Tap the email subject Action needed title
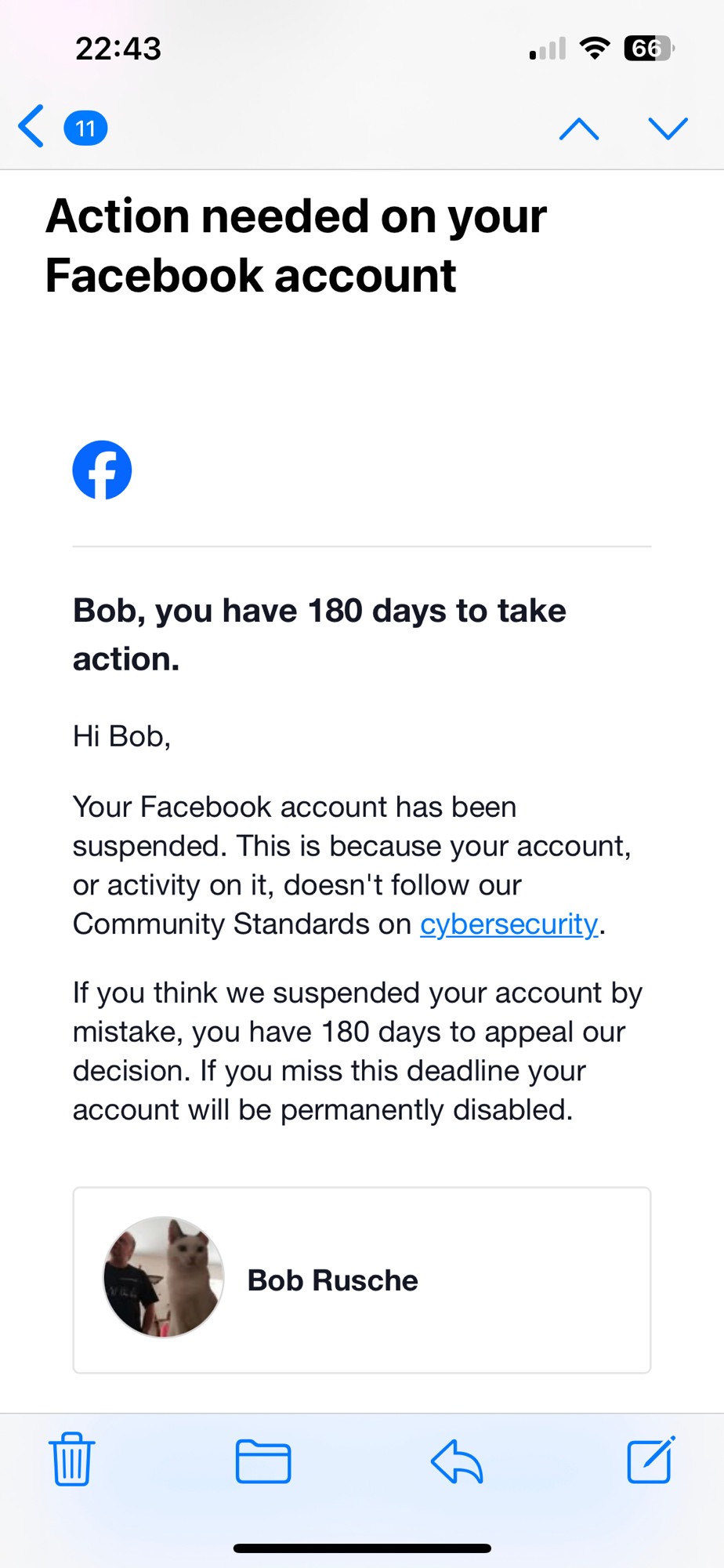 (x=296, y=245)
